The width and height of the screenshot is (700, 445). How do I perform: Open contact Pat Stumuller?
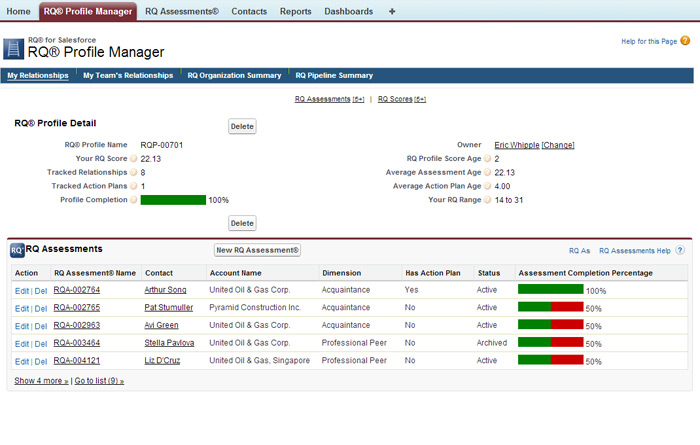(169, 308)
